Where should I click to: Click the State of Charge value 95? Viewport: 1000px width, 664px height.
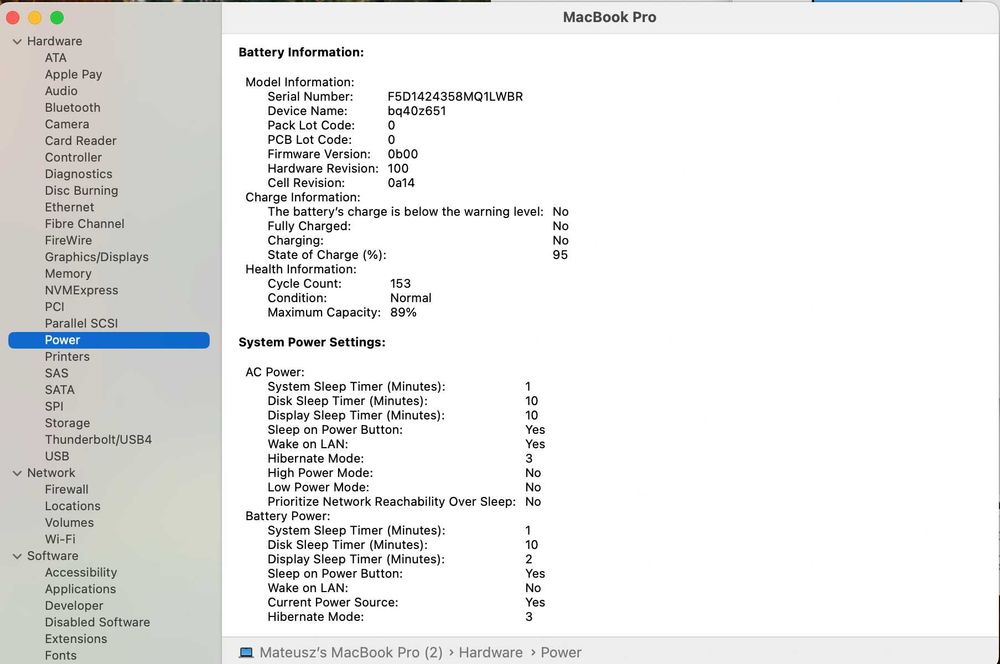tap(560, 255)
